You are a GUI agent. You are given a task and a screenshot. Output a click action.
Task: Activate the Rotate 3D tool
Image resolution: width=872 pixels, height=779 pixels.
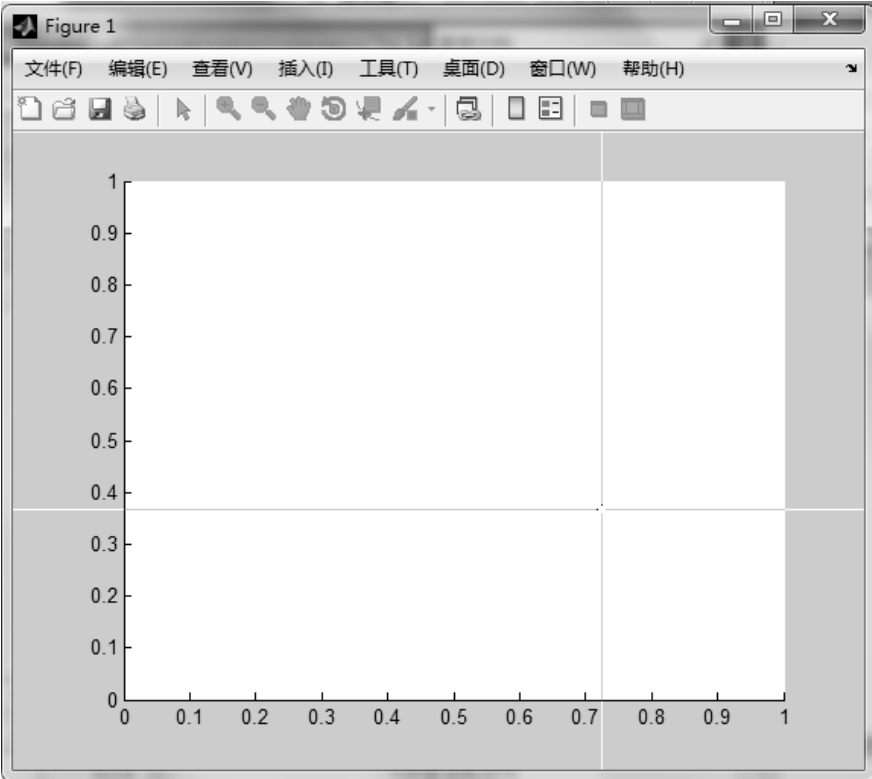[x=334, y=109]
